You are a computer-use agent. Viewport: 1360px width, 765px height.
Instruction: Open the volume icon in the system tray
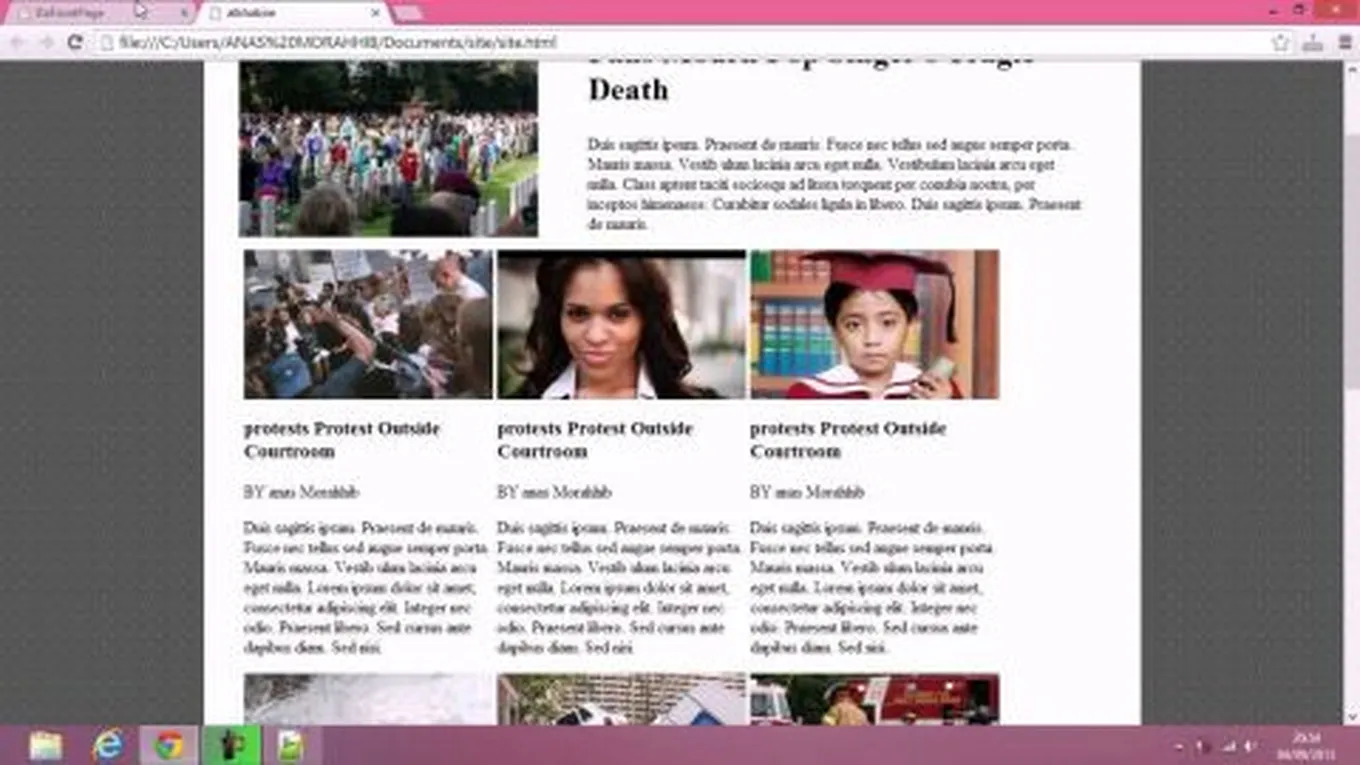pyautogui.click(x=1249, y=747)
